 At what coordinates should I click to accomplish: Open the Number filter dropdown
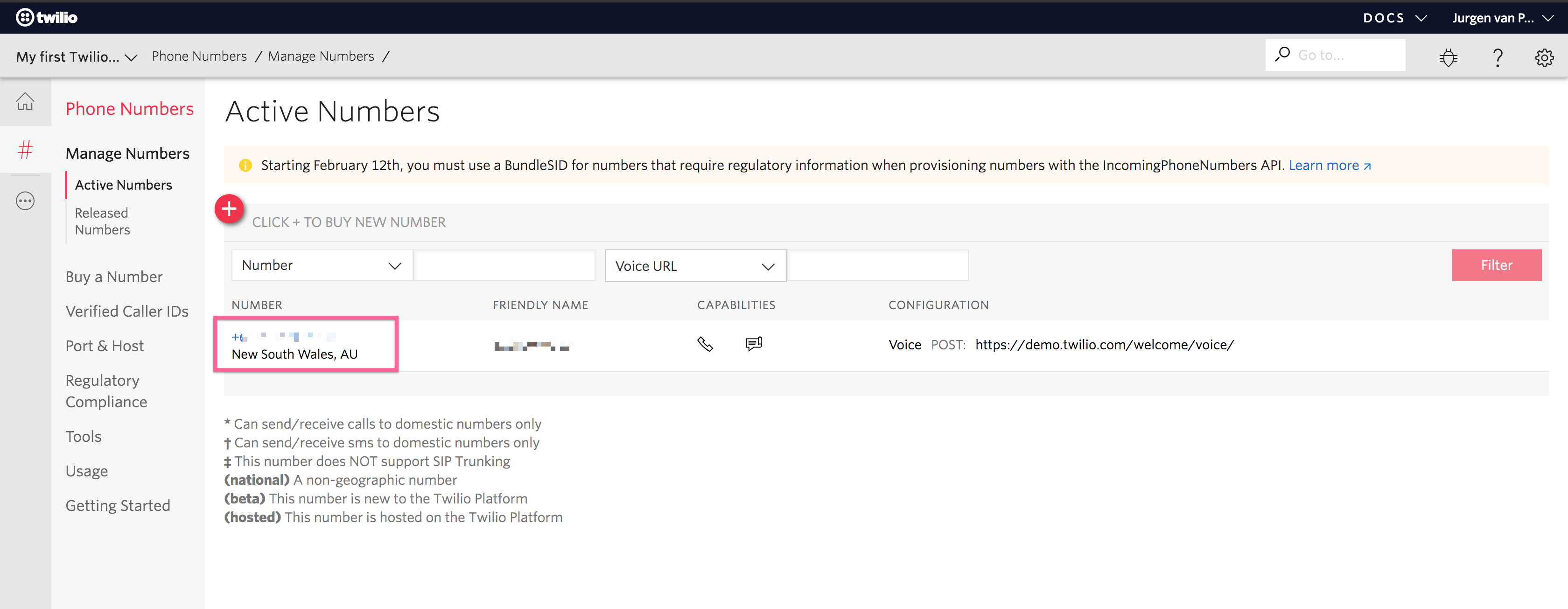322,265
